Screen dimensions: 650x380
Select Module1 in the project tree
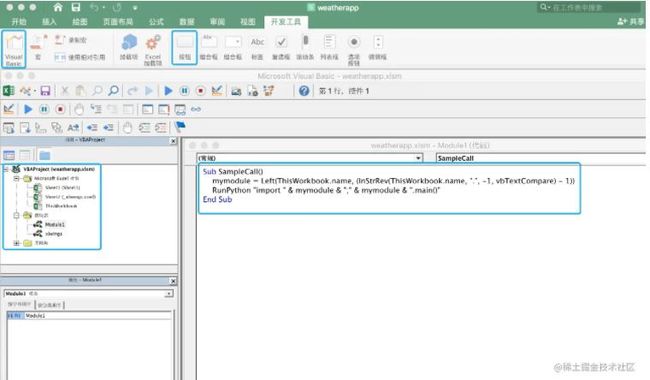coord(54,224)
